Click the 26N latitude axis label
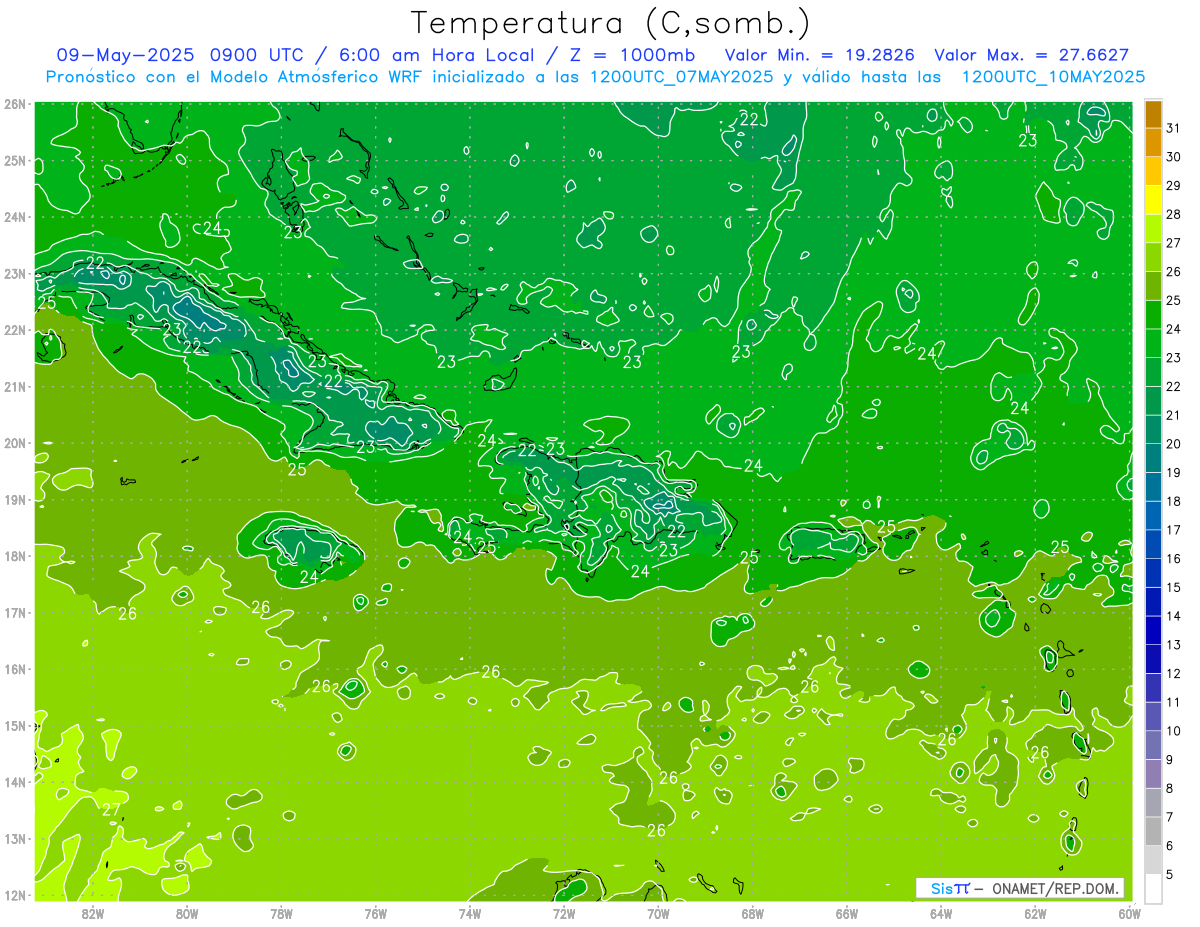Screen dimensions: 1200x927 pos(14,104)
